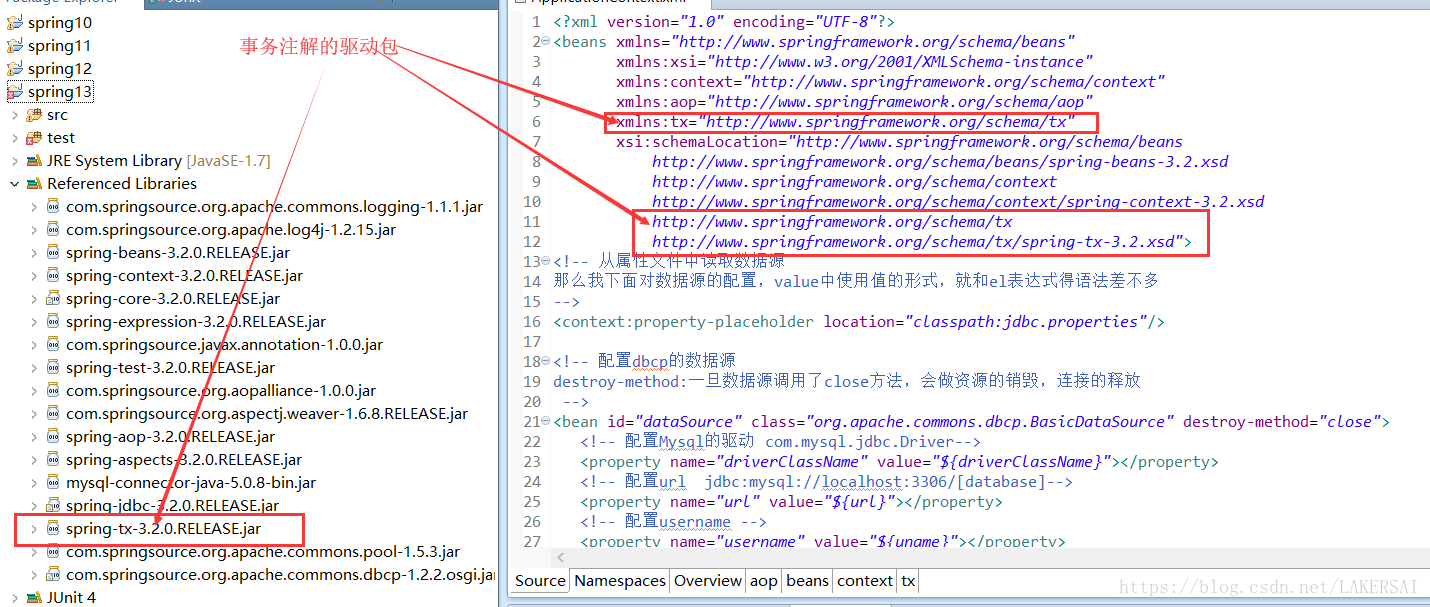Click the src source folder icon
This screenshot has width=1430, height=607.
click(x=34, y=115)
